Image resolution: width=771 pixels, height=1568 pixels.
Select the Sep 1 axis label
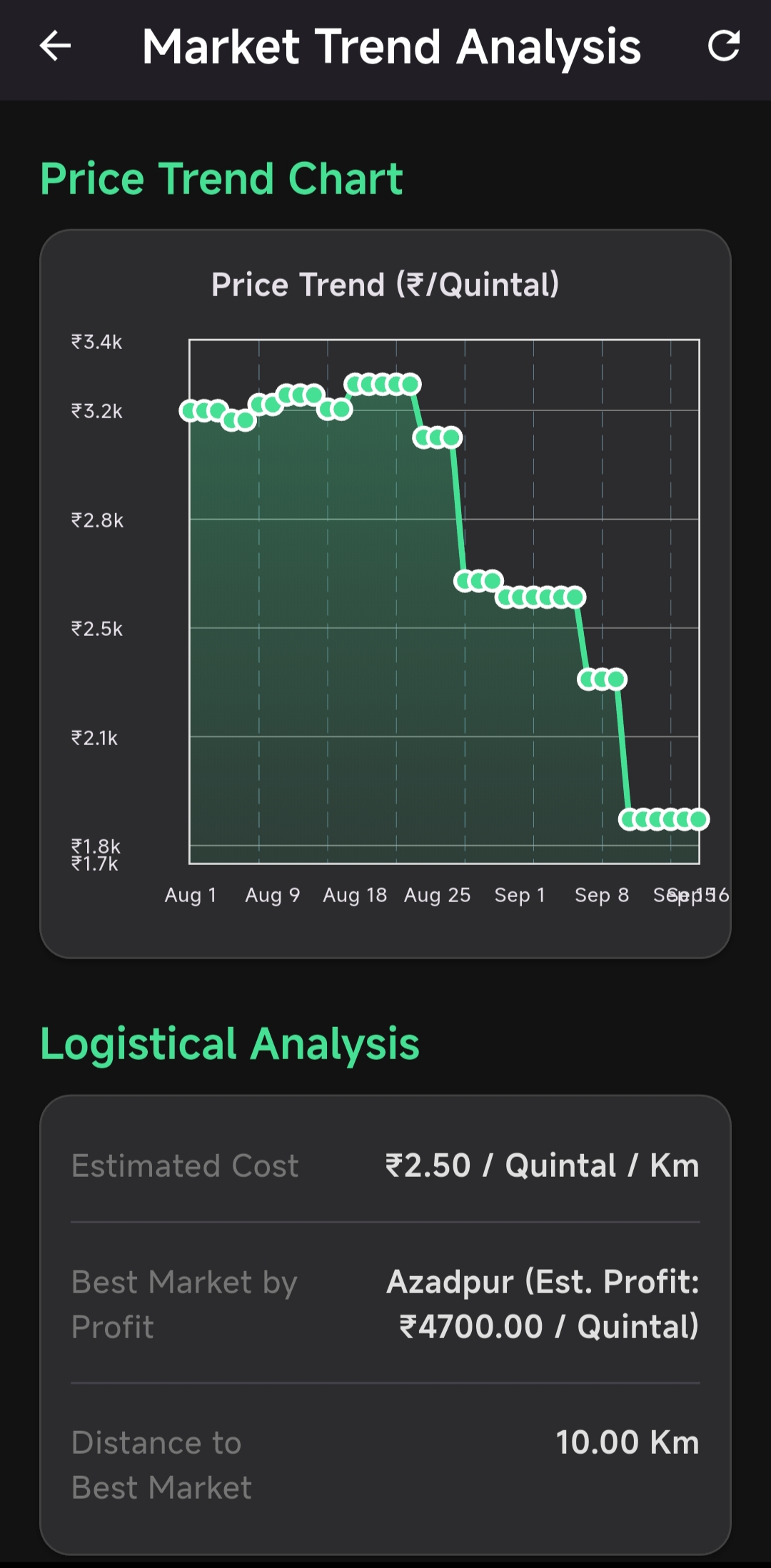(520, 895)
